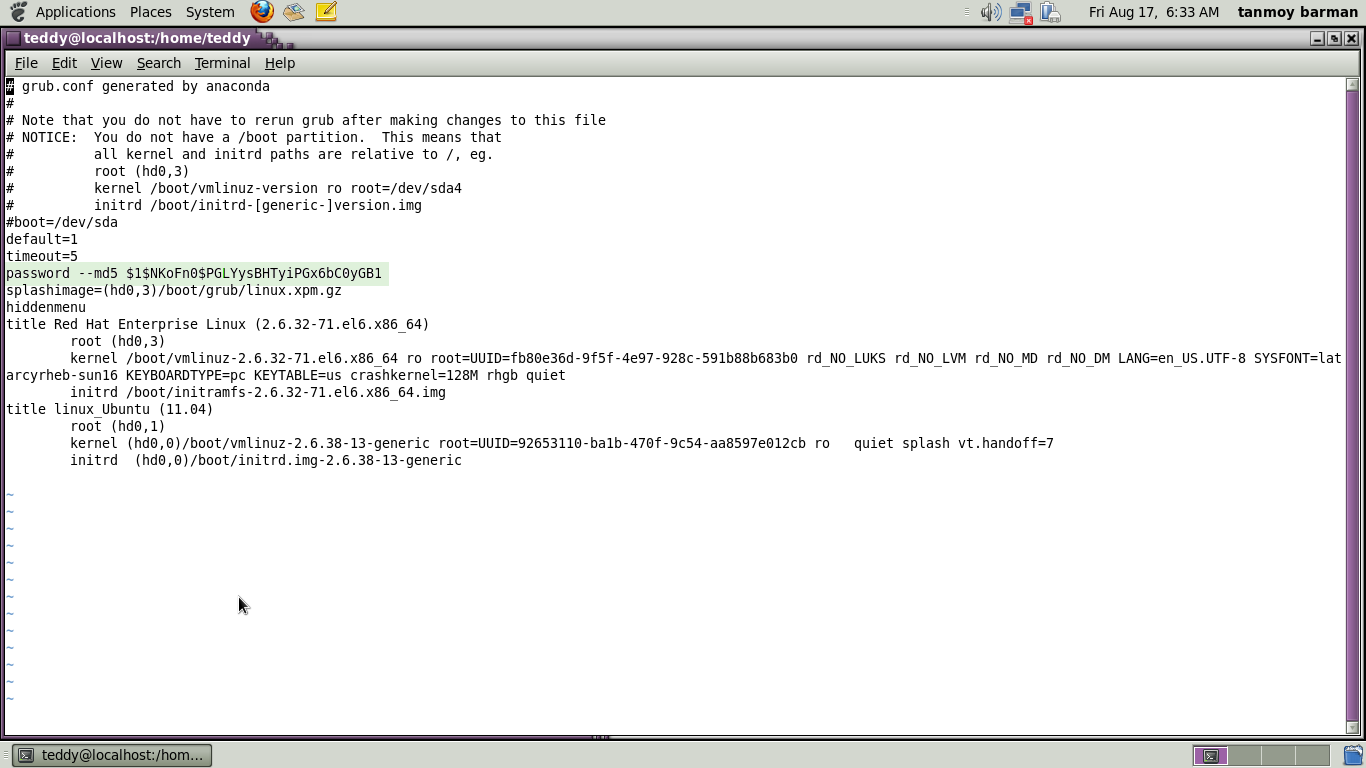The height and width of the screenshot is (768, 1366).
Task: Click the battery power icon in the tray
Action: pyautogui.click(x=1050, y=12)
